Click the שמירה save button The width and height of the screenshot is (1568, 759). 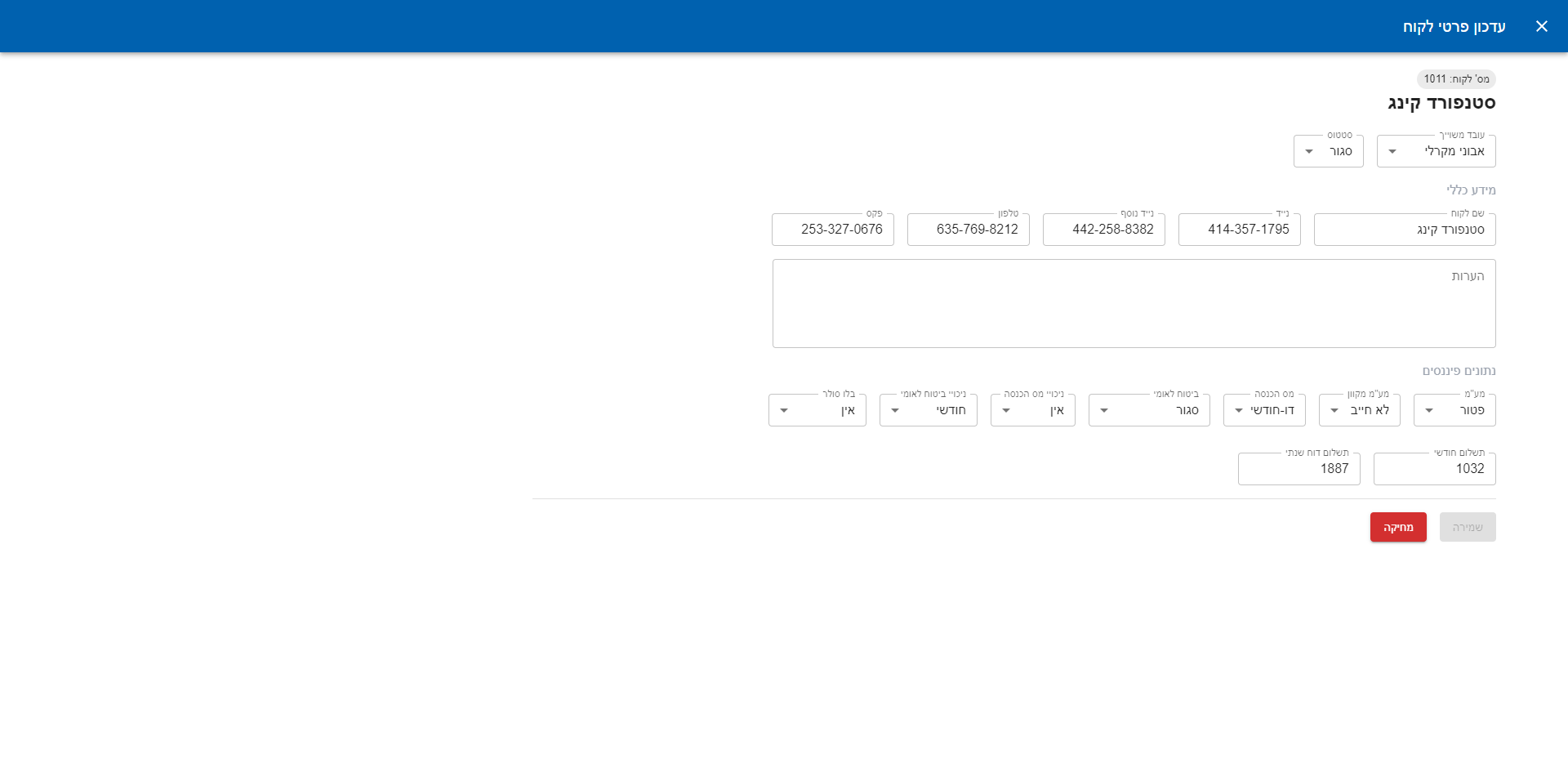pos(1468,527)
